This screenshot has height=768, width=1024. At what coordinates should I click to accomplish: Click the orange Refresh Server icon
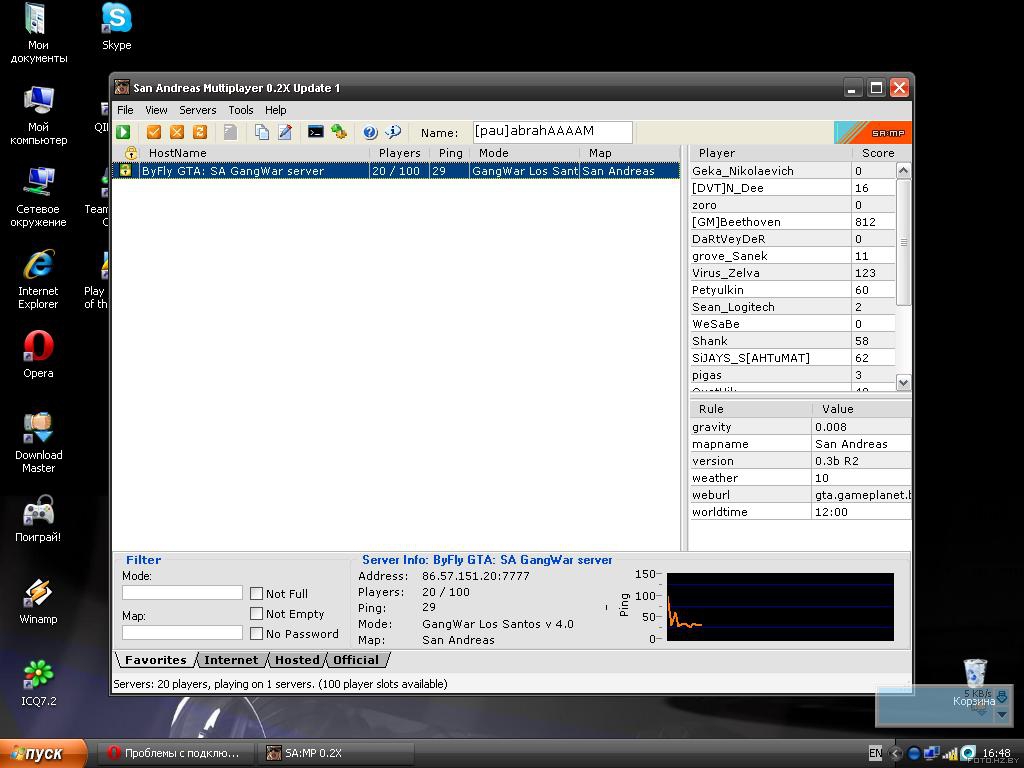point(200,133)
